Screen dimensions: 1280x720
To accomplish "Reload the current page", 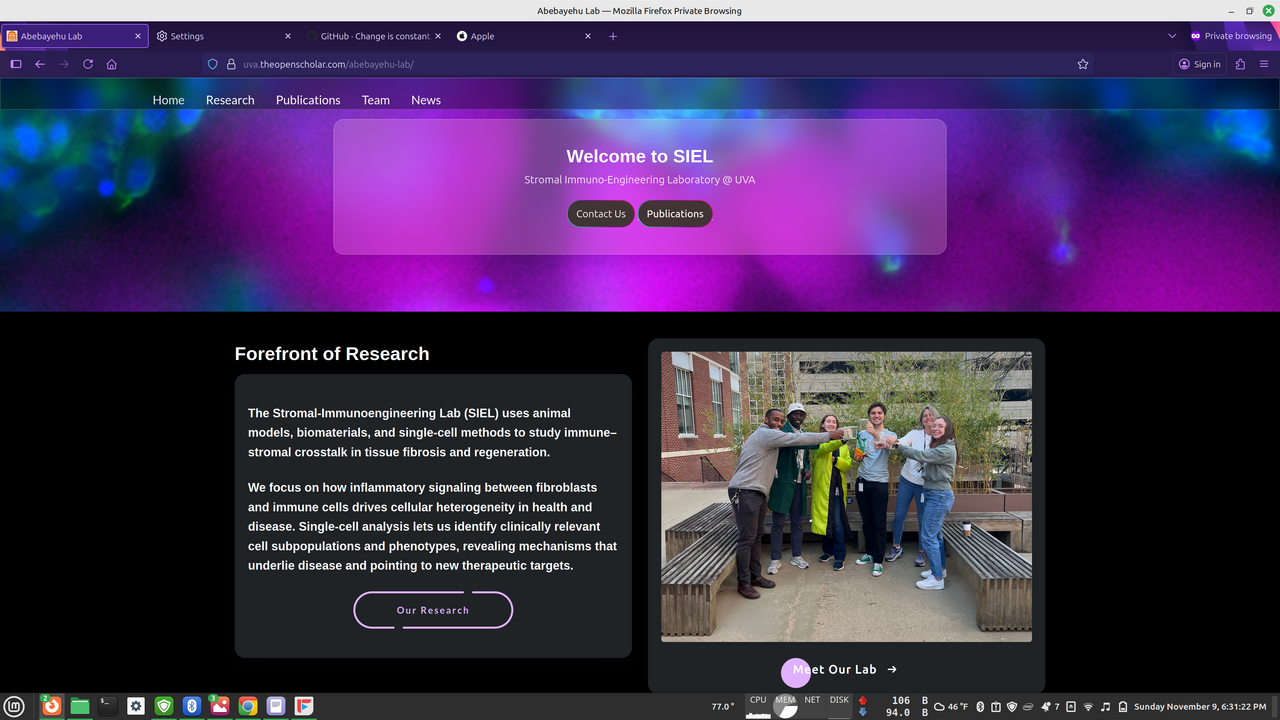I will [88, 64].
